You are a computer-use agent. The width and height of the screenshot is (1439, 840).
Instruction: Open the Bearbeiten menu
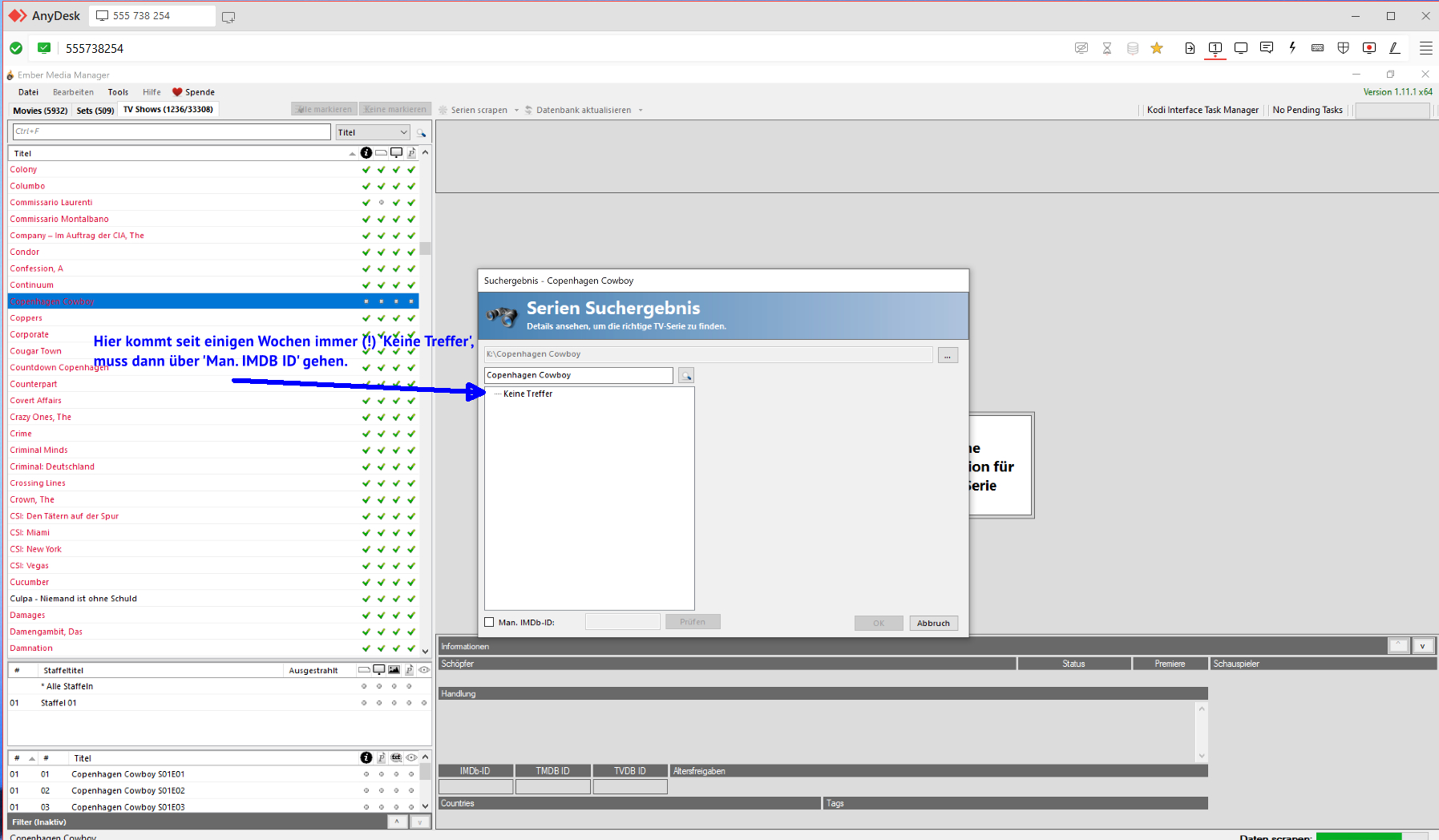73,92
